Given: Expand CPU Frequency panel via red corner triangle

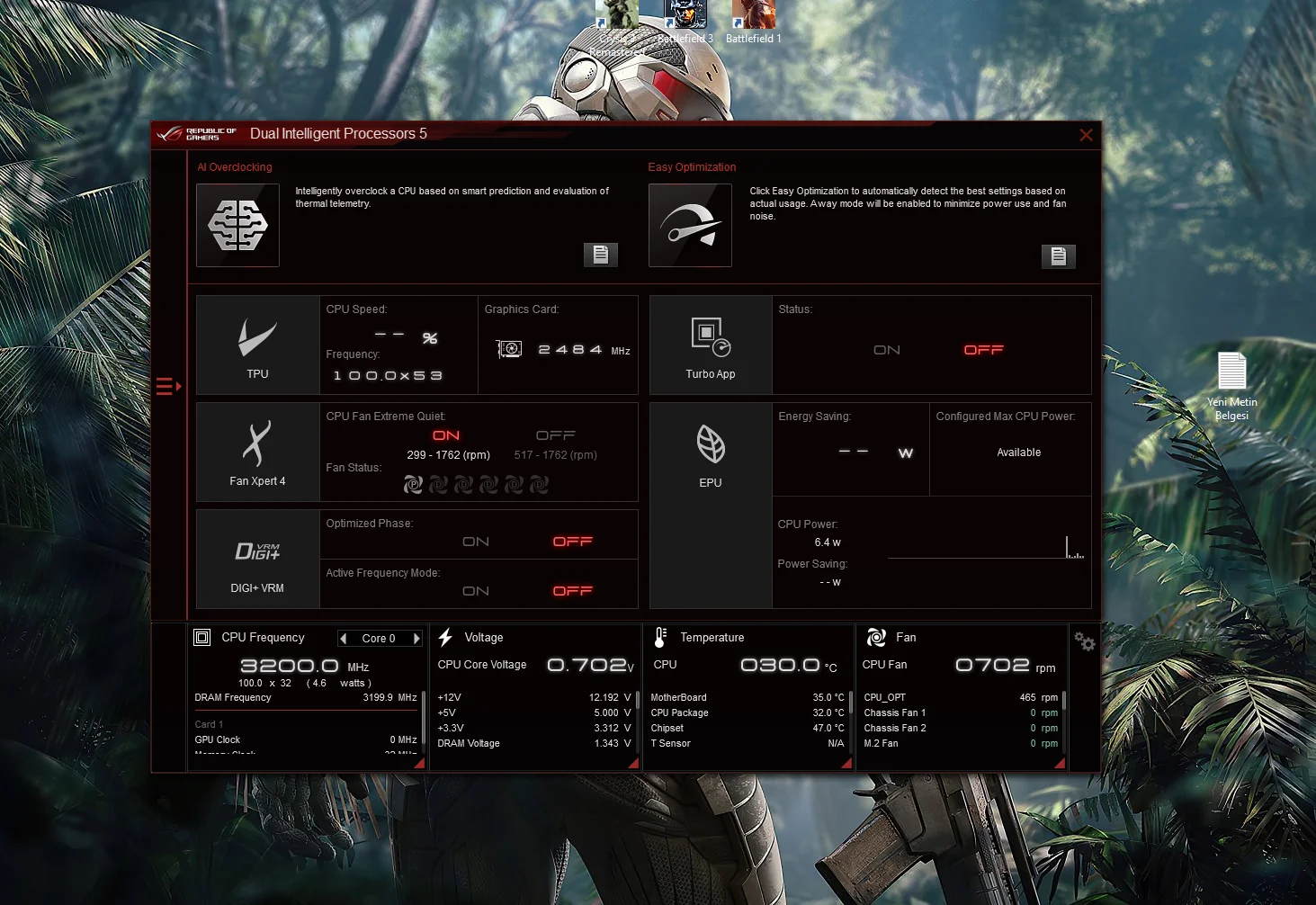Looking at the screenshot, I should (419, 763).
